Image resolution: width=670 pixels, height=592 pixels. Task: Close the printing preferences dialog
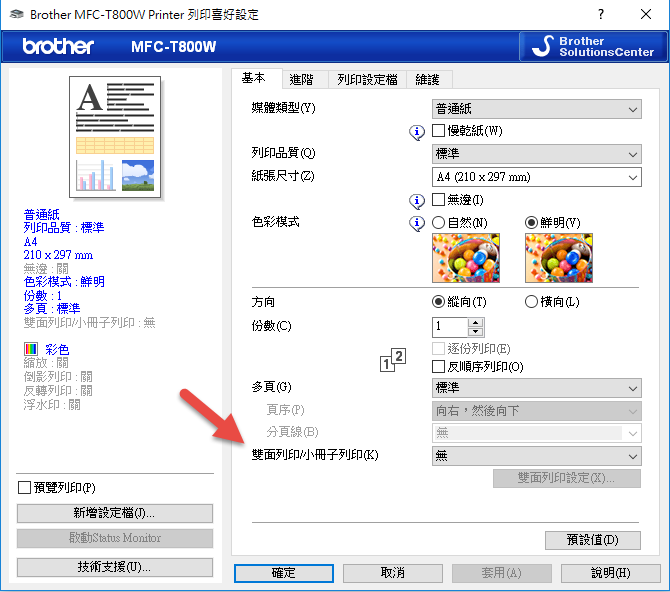646,14
